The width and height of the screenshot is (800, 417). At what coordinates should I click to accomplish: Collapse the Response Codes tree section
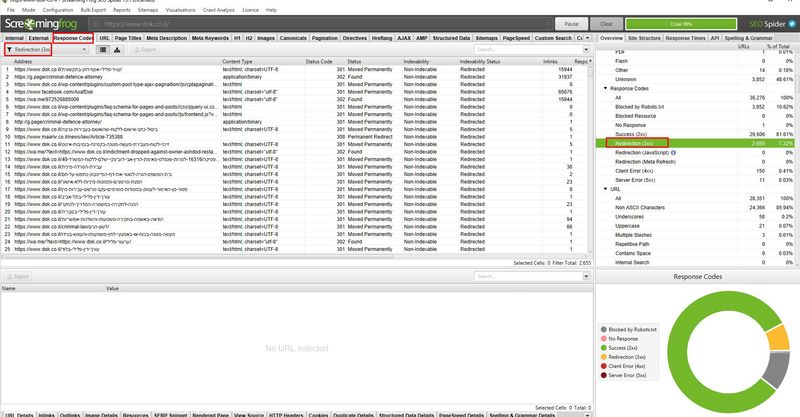606,88
